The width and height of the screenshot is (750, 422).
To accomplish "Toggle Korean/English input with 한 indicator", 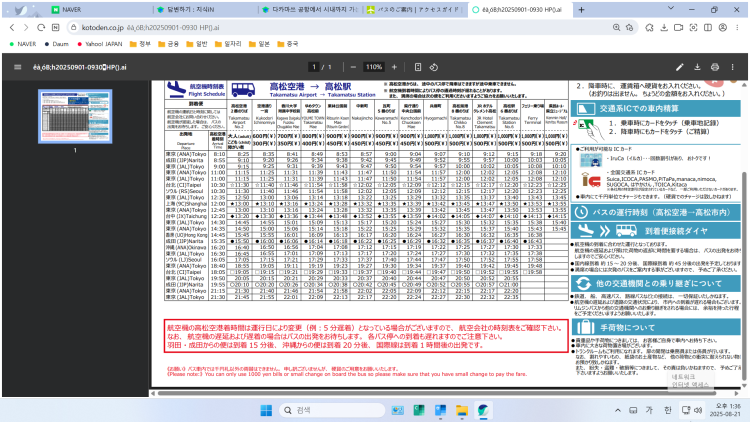I will pos(668,410).
